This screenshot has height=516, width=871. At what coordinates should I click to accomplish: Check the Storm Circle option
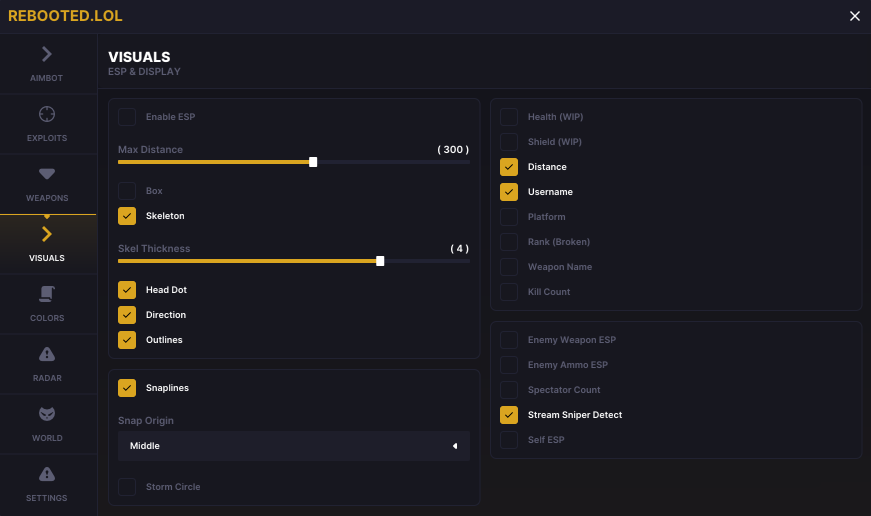127,487
